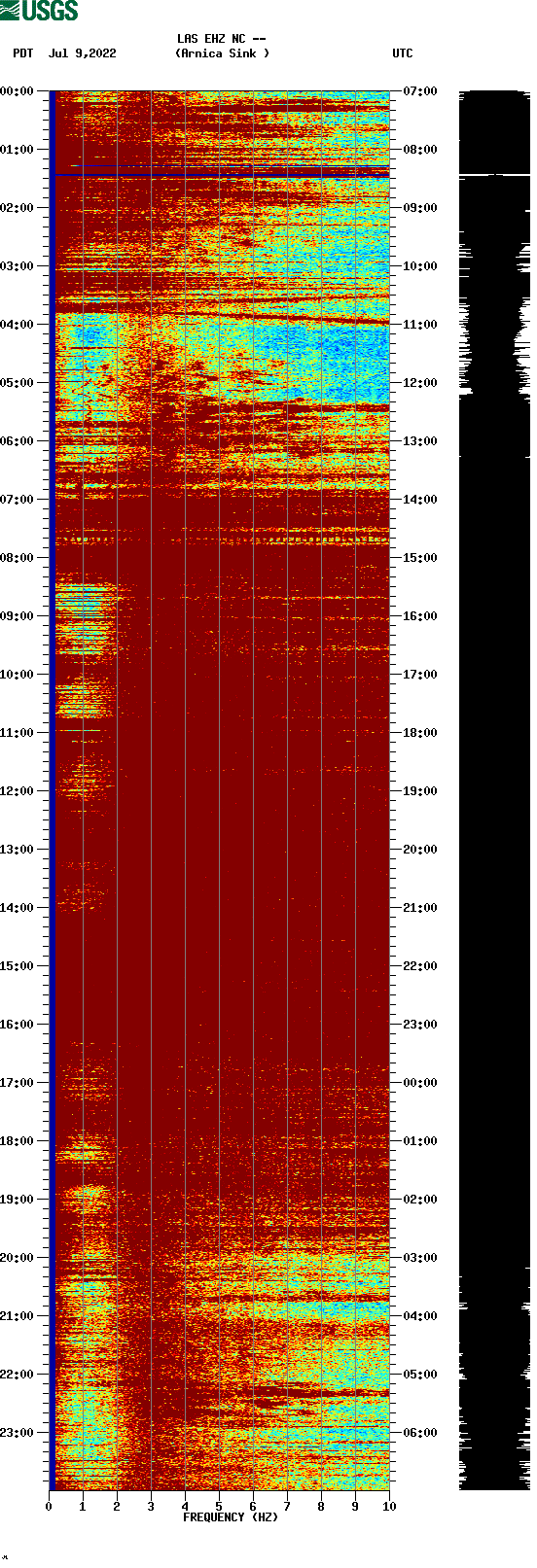Image resolution: width=537 pixels, height=1568 pixels.
Task: Click the PDT timezone label
Action: point(23,53)
